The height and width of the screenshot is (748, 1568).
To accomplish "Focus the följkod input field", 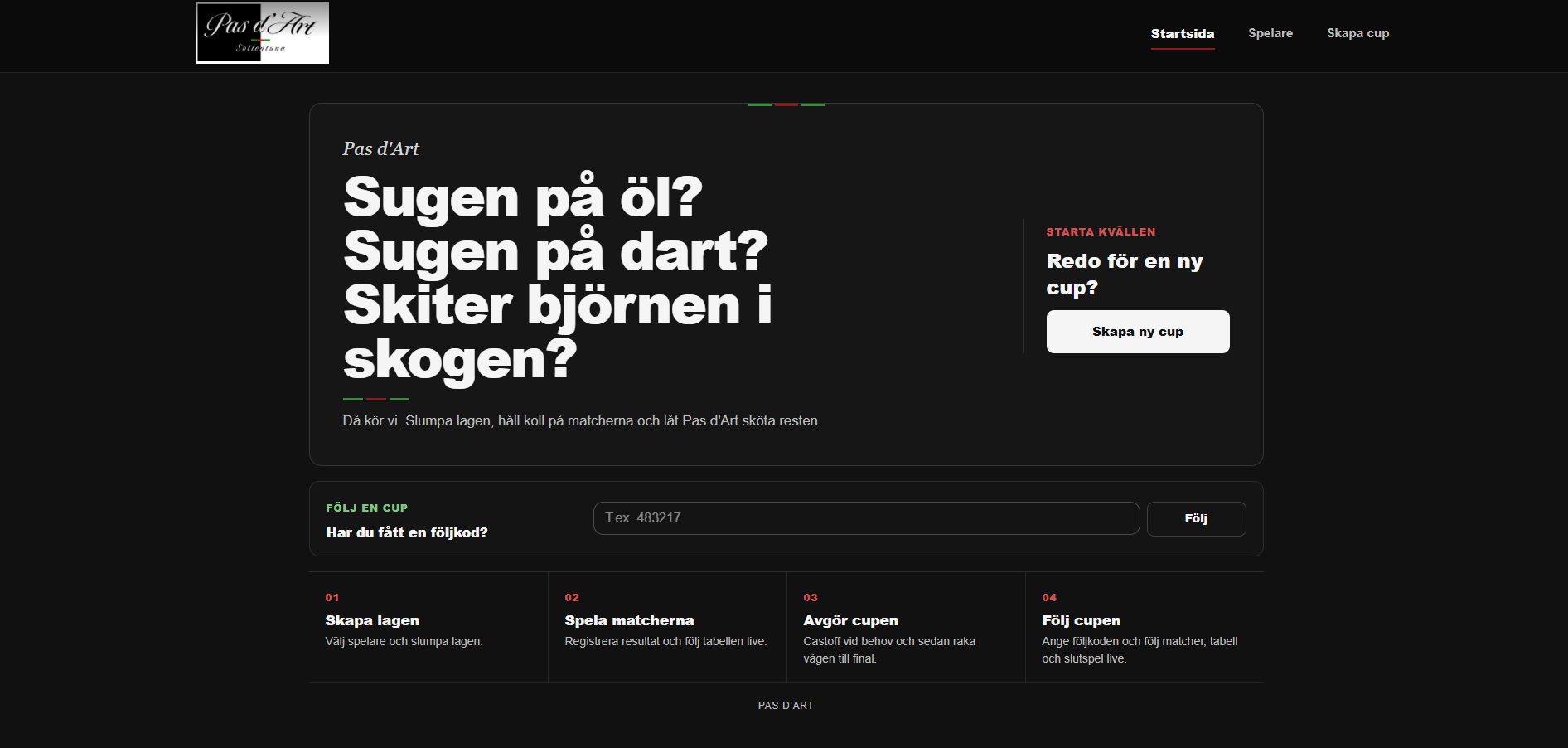I will pyautogui.click(x=866, y=518).
